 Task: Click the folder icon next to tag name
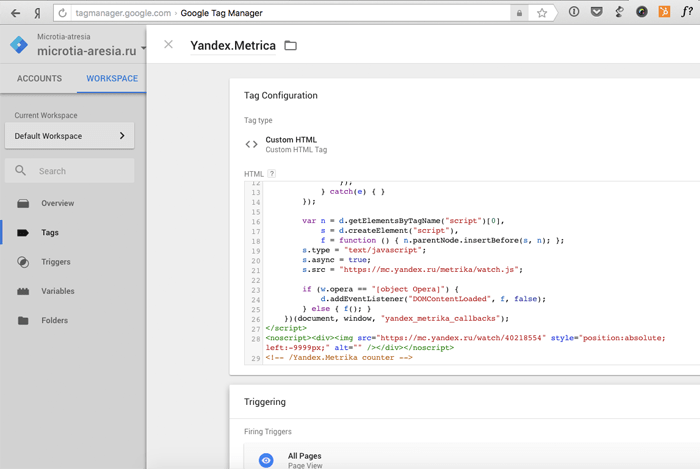pos(291,46)
